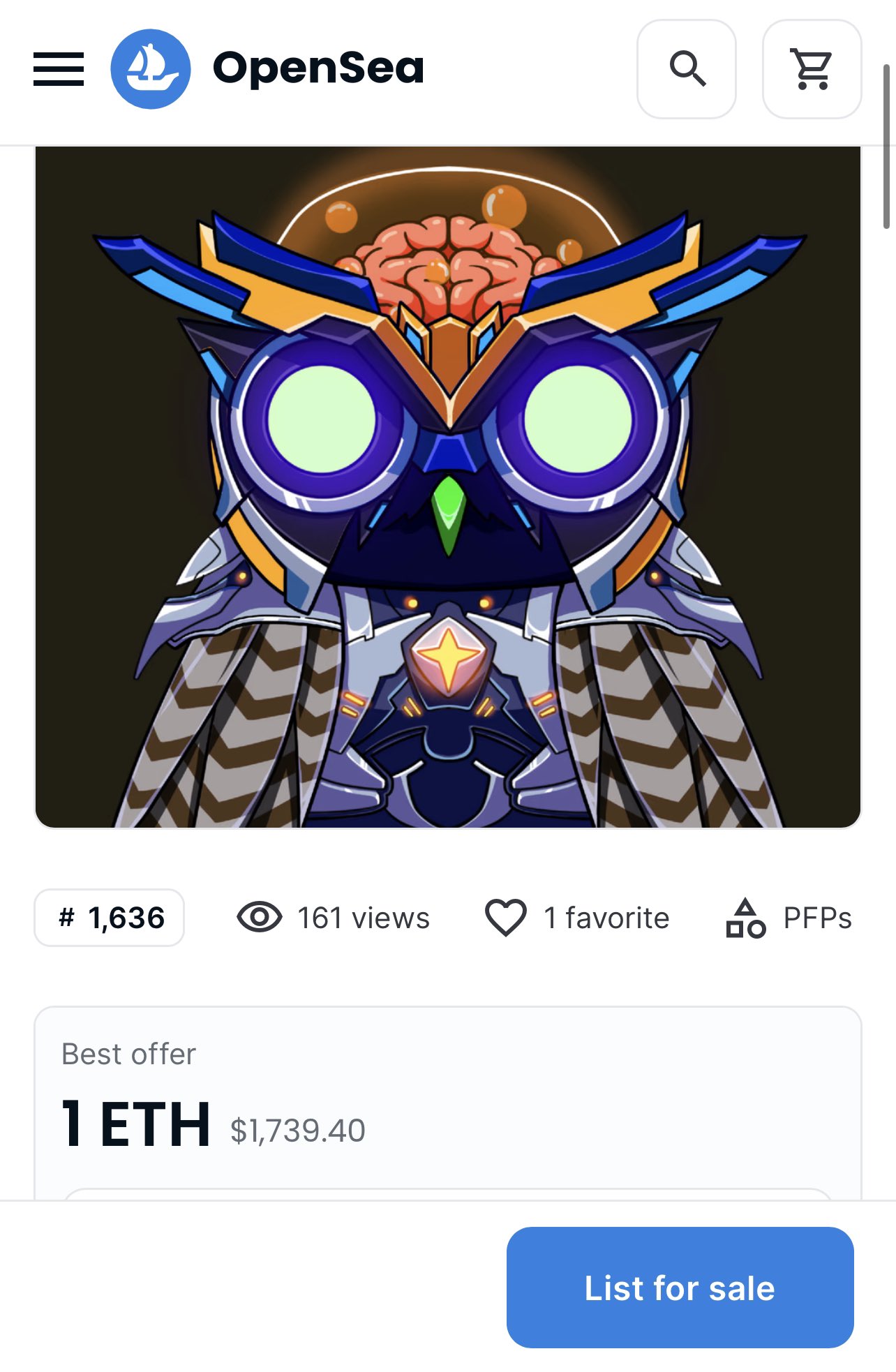896x1372 pixels.
Task: Favorite this NFT with the heart
Action: [x=506, y=918]
